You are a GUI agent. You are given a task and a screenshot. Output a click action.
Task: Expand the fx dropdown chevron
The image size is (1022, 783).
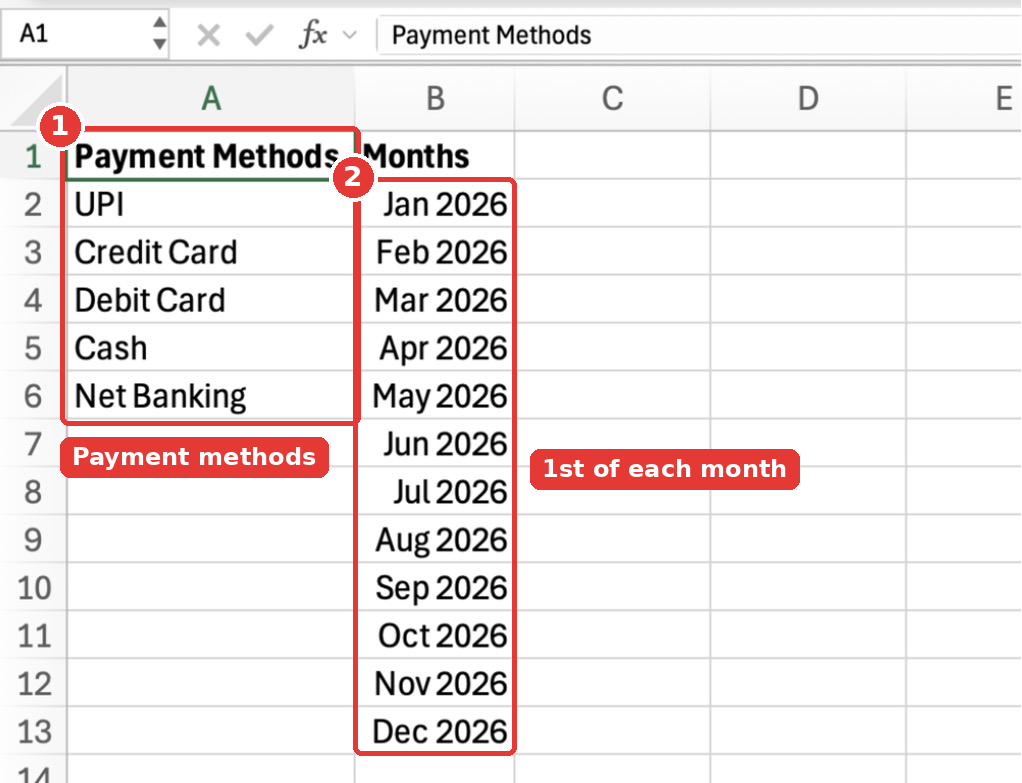[350, 35]
